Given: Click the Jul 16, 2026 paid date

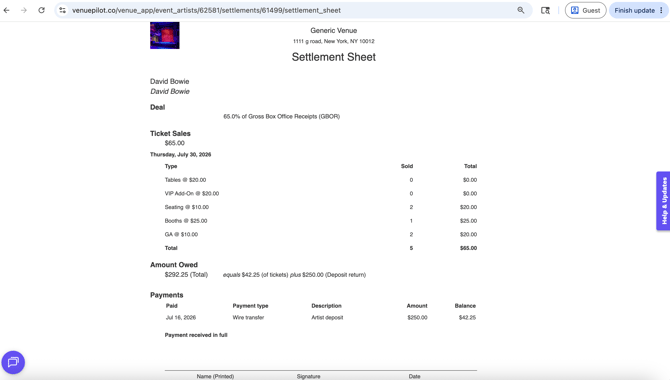Looking at the screenshot, I should (181, 318).
